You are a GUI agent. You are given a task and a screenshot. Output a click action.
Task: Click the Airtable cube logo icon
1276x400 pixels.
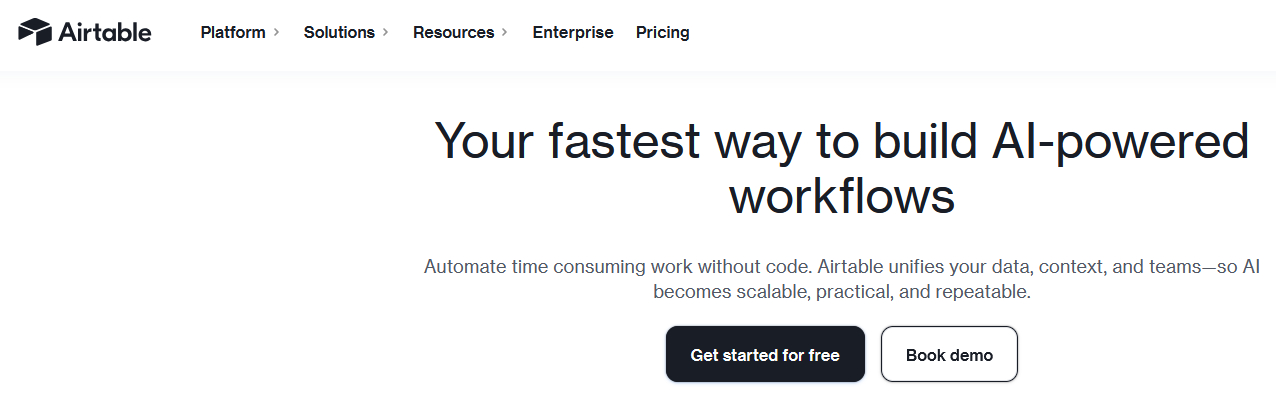35,32
